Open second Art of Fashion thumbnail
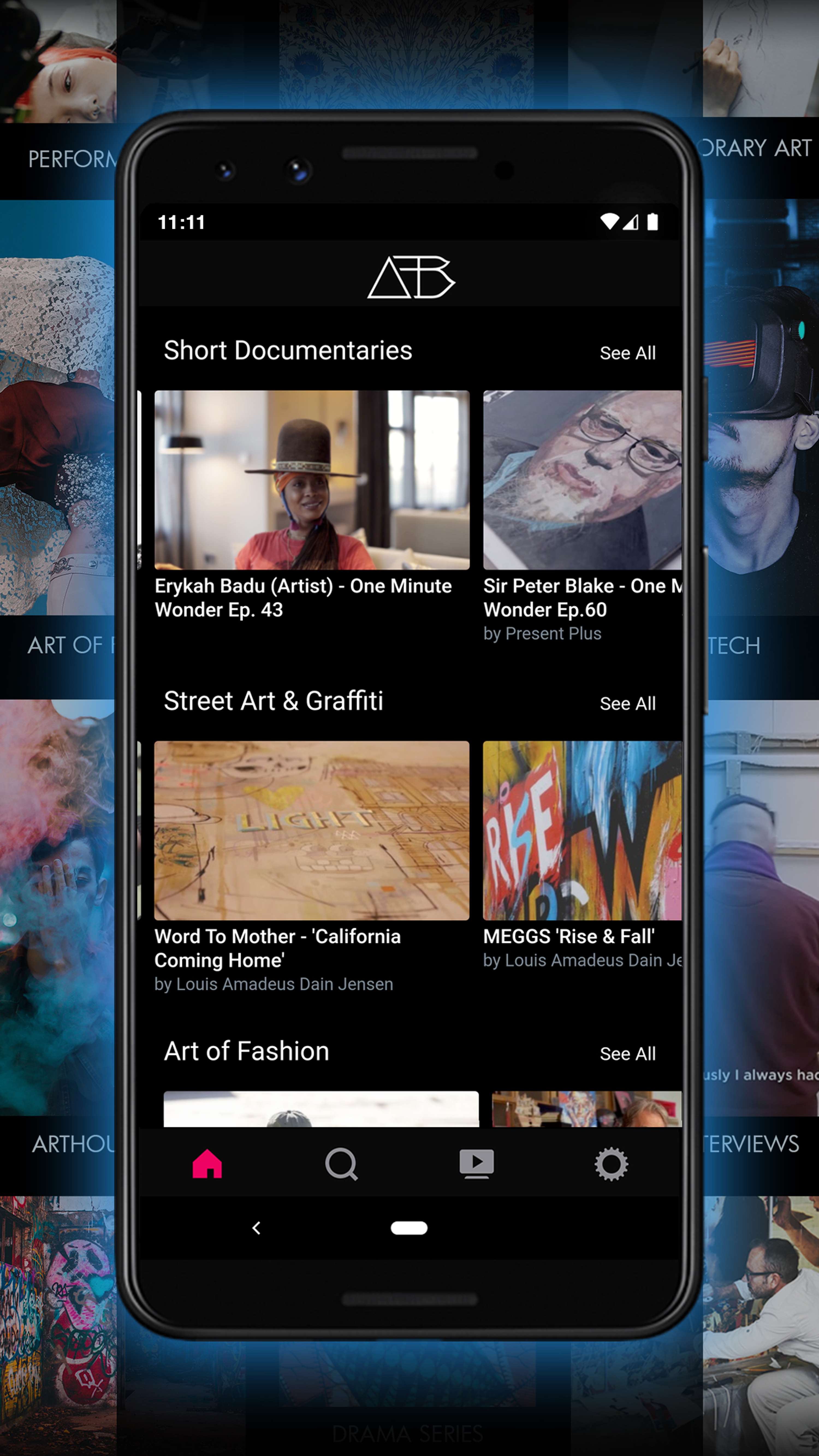Viewport: 819px width, 1456px height. [587, 1109]
